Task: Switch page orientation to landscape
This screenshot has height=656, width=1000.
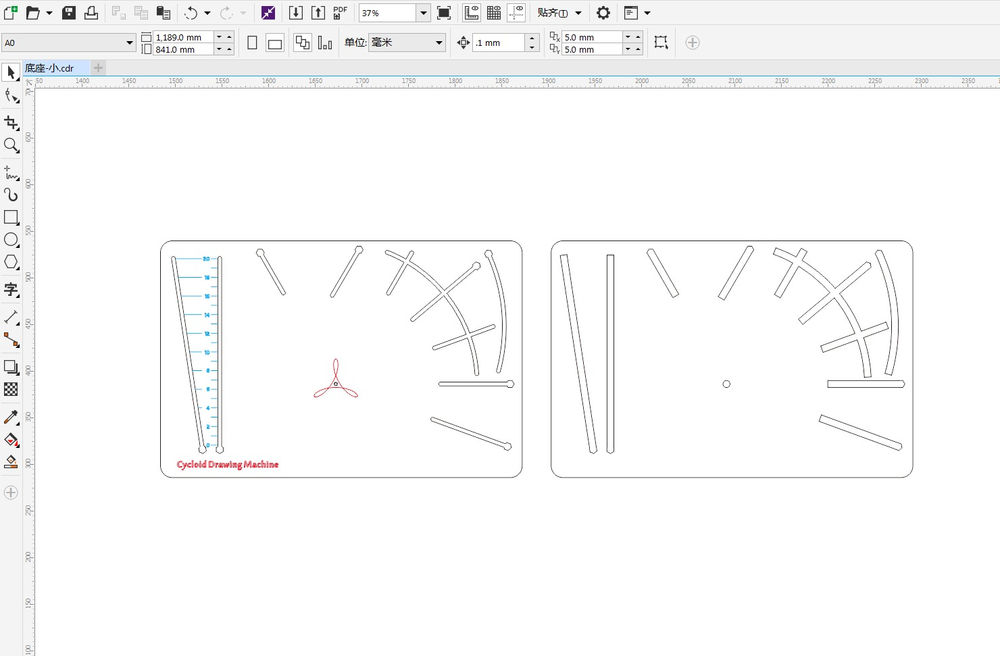Action: pos(276,43)
